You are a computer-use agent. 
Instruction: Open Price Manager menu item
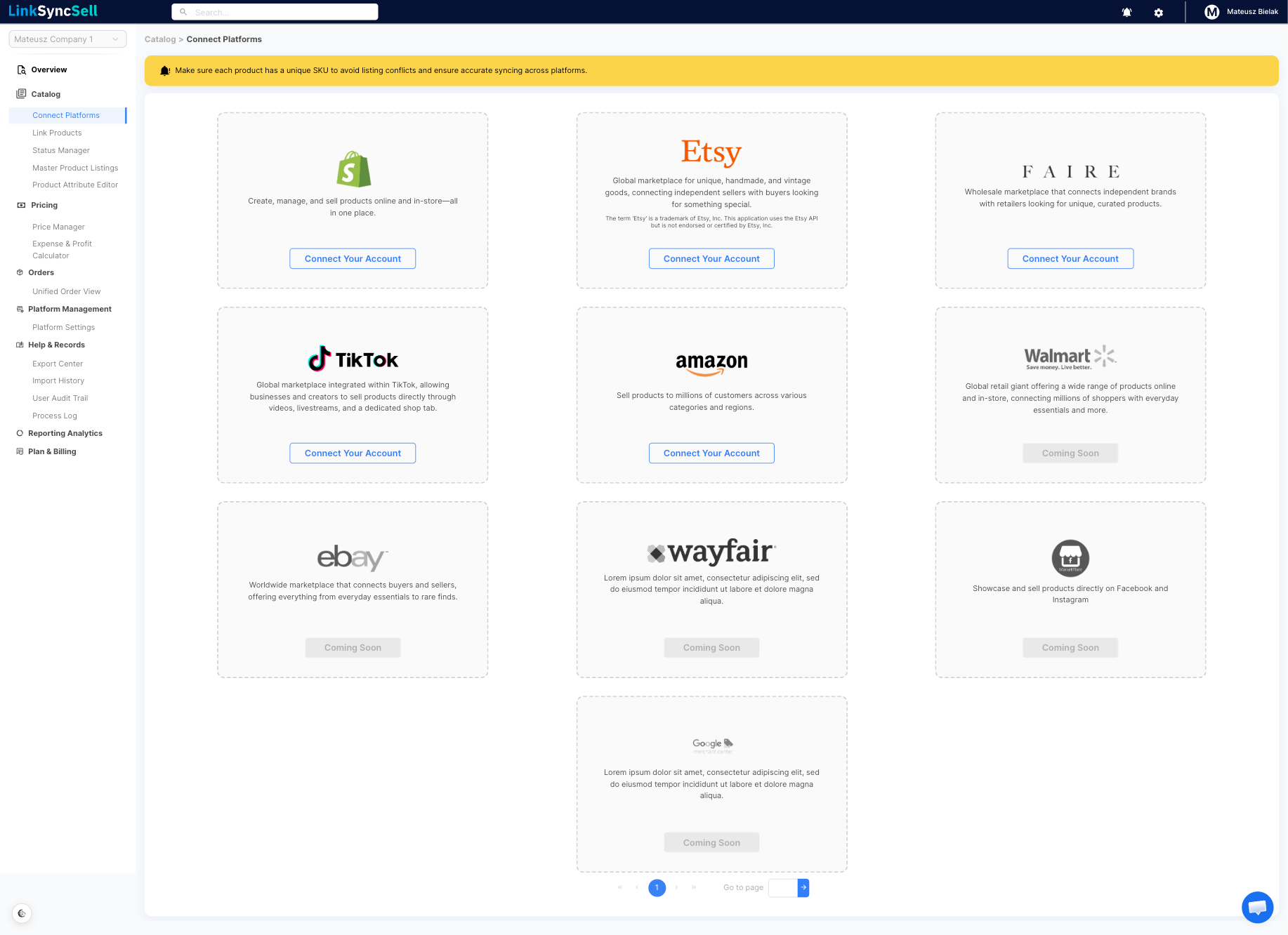click(x=58, y=227)
